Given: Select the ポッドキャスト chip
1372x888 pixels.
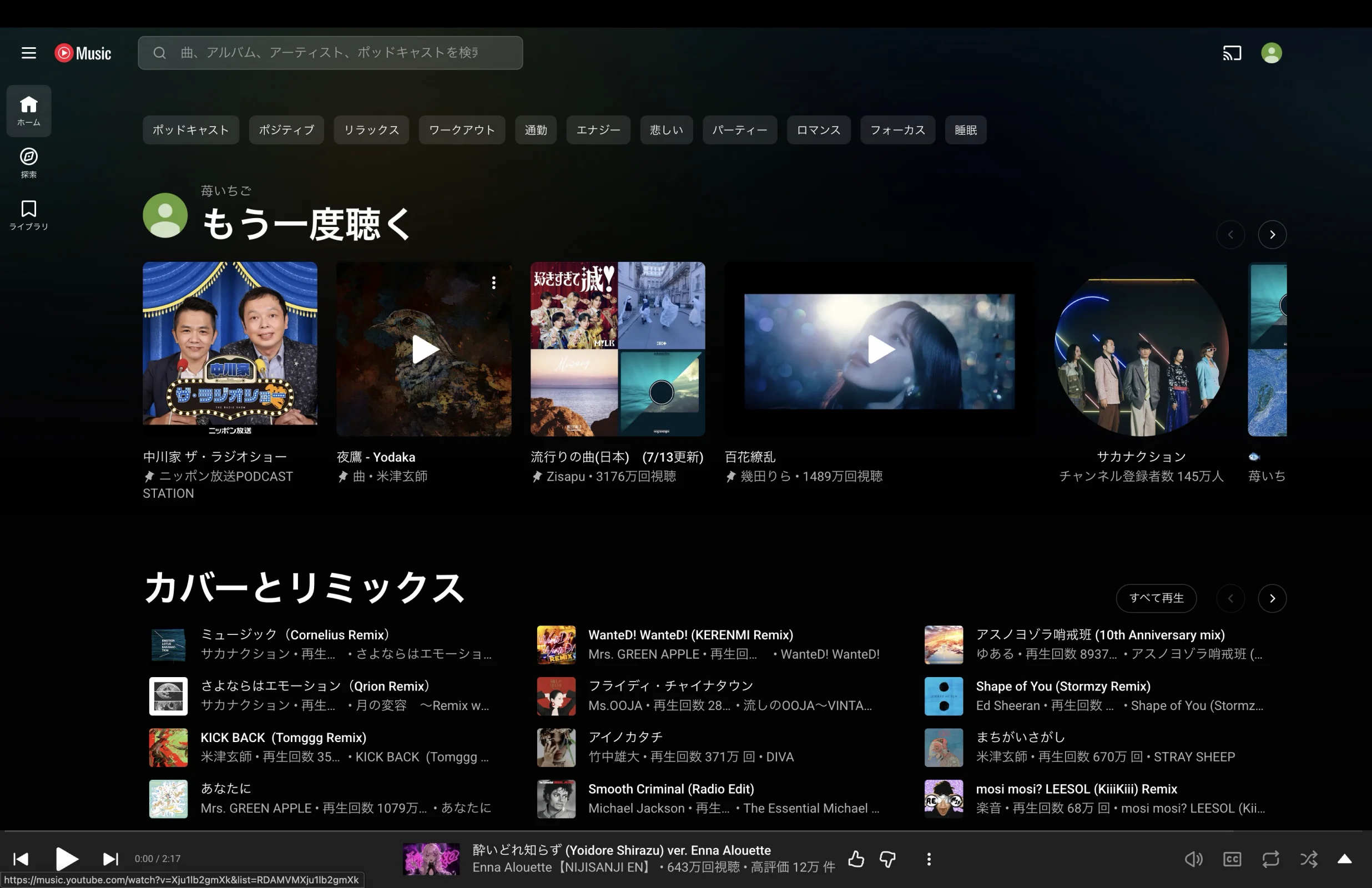Looking at the screenshot, I should (191, 130).
